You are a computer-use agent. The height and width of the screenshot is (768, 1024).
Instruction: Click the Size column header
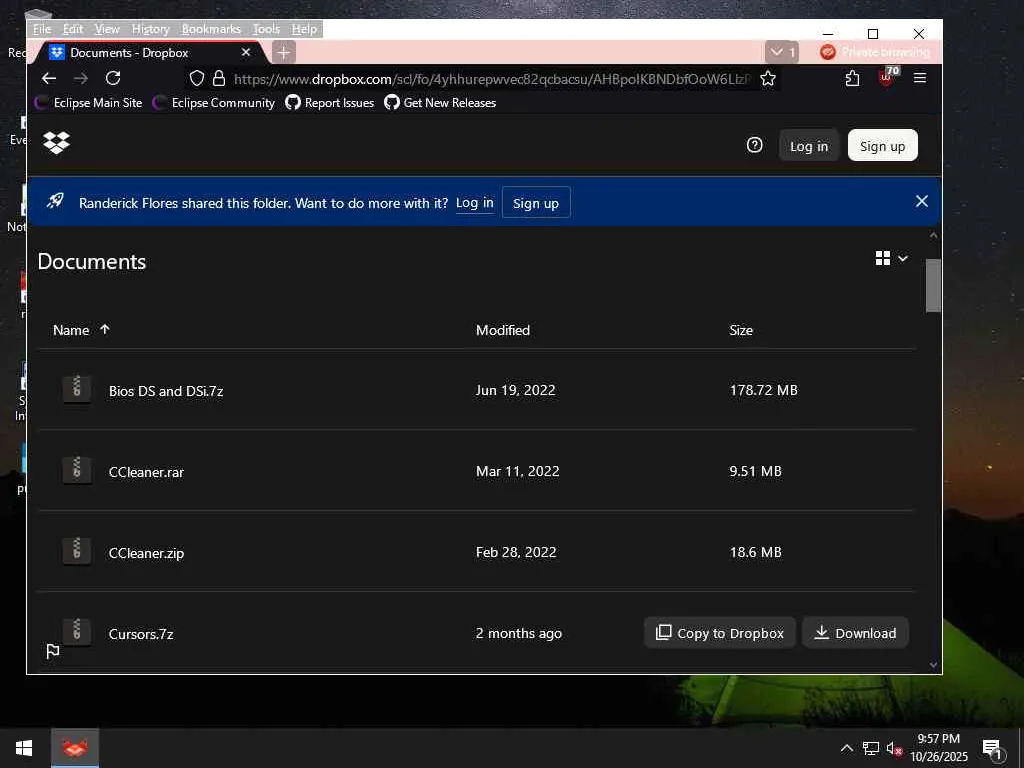tap(741, 330)
